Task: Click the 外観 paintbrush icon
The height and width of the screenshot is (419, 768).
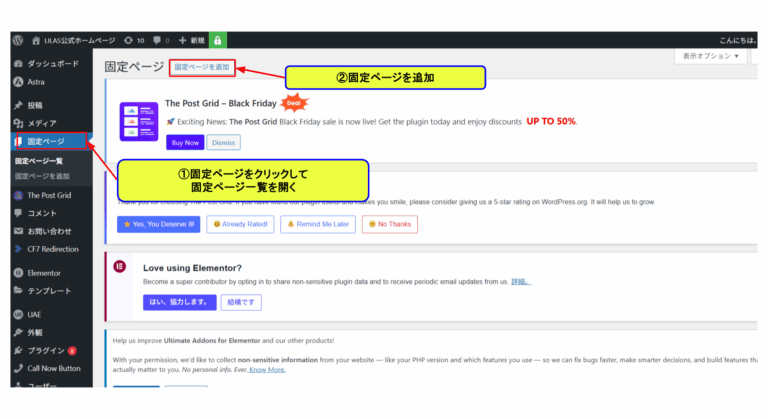Action: [x=19, y=333]
